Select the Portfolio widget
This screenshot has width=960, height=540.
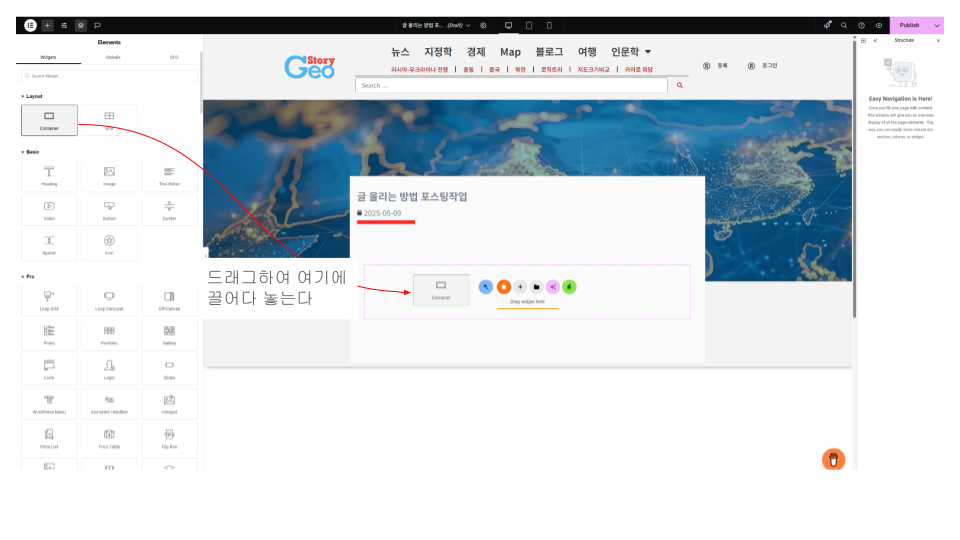point(109,335)
